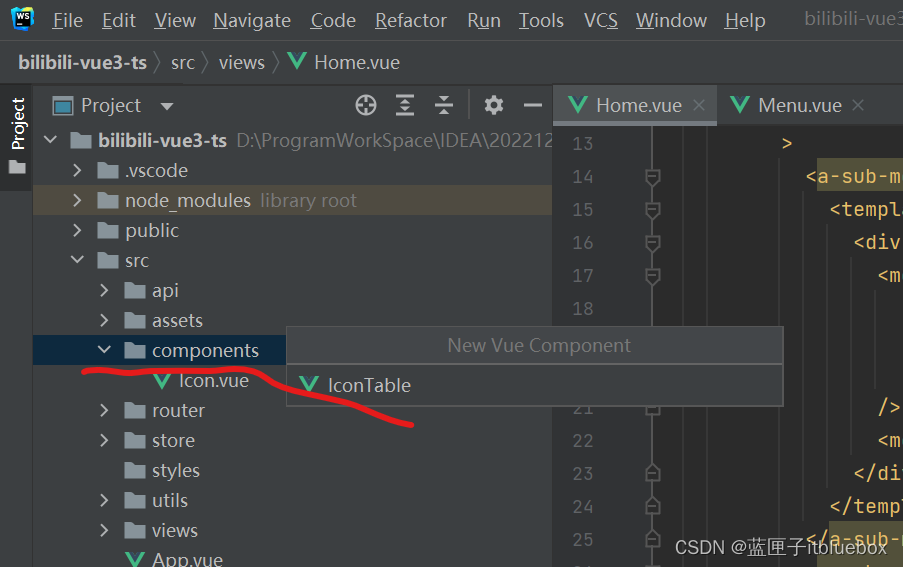
Task: Close the Menu.vue editor tab
Action: [x=858, y=105]
